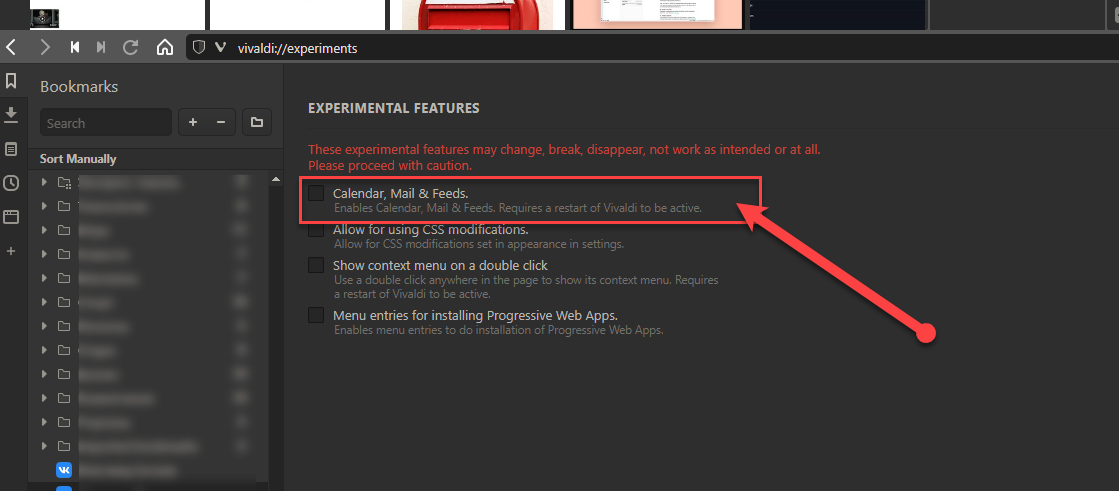This screenshot has width=1119, height=491.
Task: Click 'Enables menu entries to do installation' description
Action: point(499,330)
